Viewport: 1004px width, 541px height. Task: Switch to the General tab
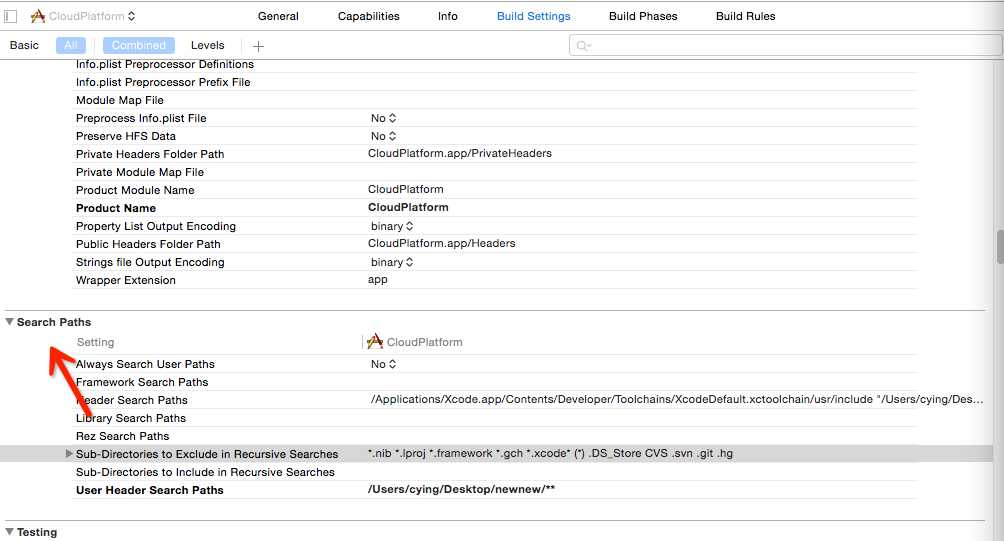278,16
